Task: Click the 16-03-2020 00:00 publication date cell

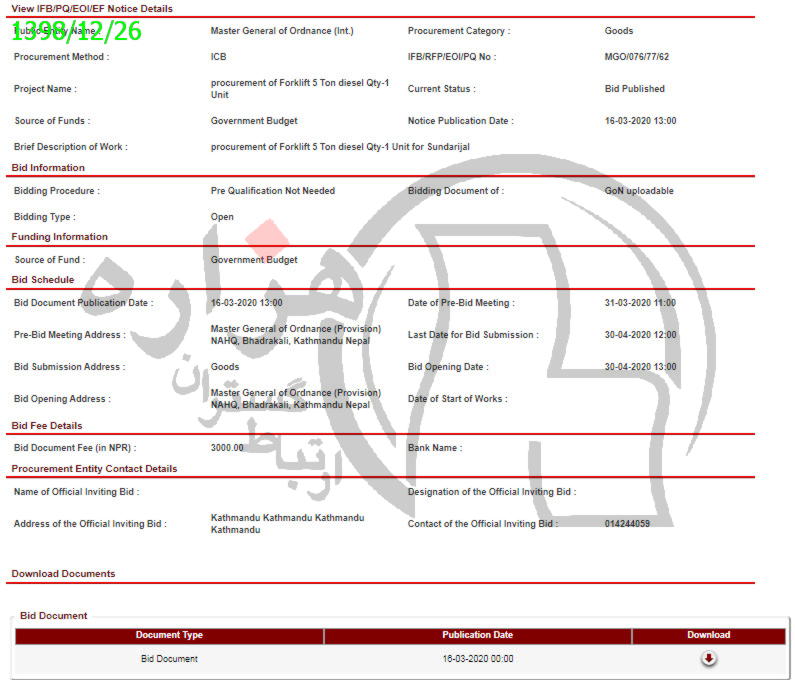Action: (477, 659)
